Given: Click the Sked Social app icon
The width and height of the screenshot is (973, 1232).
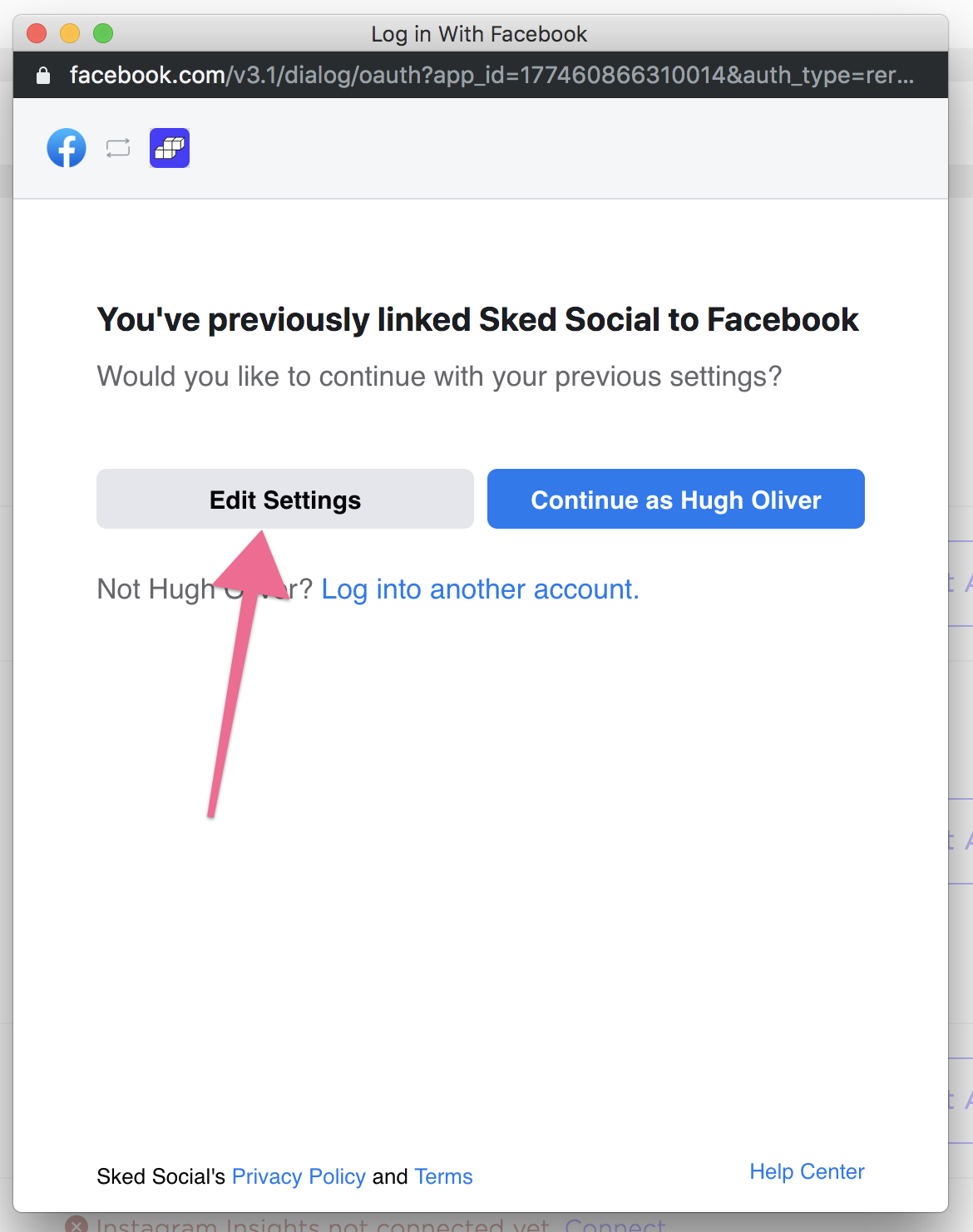Looking at the screenshot, I should tap(170, 148).
